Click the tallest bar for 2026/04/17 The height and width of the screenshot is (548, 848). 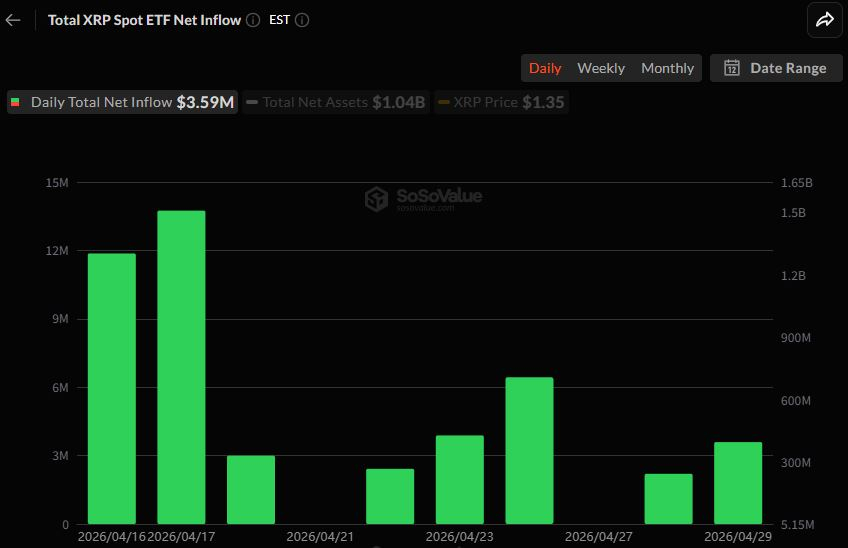(x=181, y=367)
